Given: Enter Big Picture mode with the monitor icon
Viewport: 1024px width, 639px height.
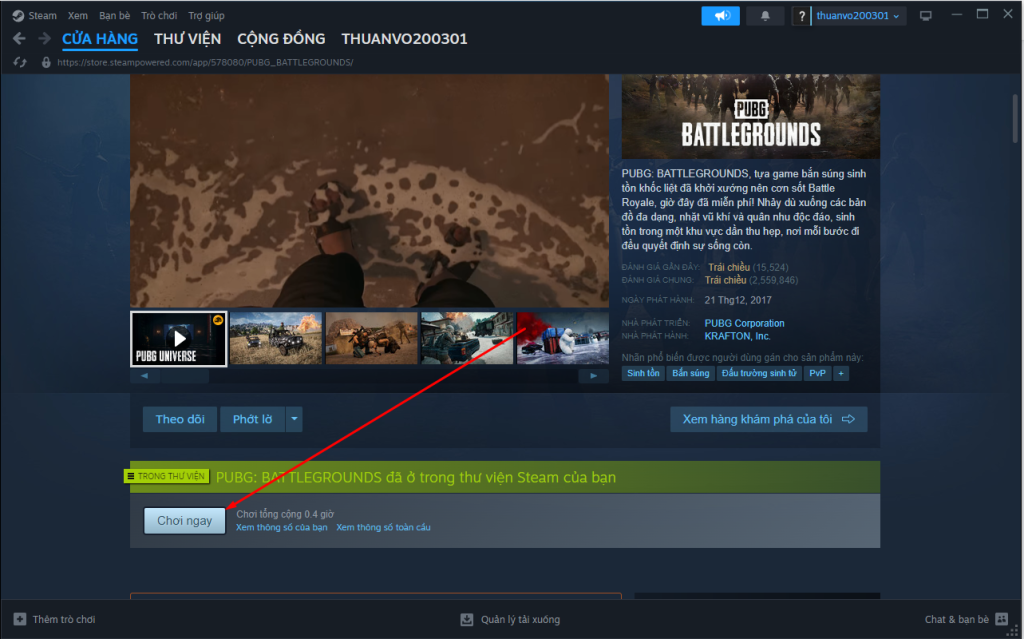Looking at the screenshot, I should (x=926, y=15).
